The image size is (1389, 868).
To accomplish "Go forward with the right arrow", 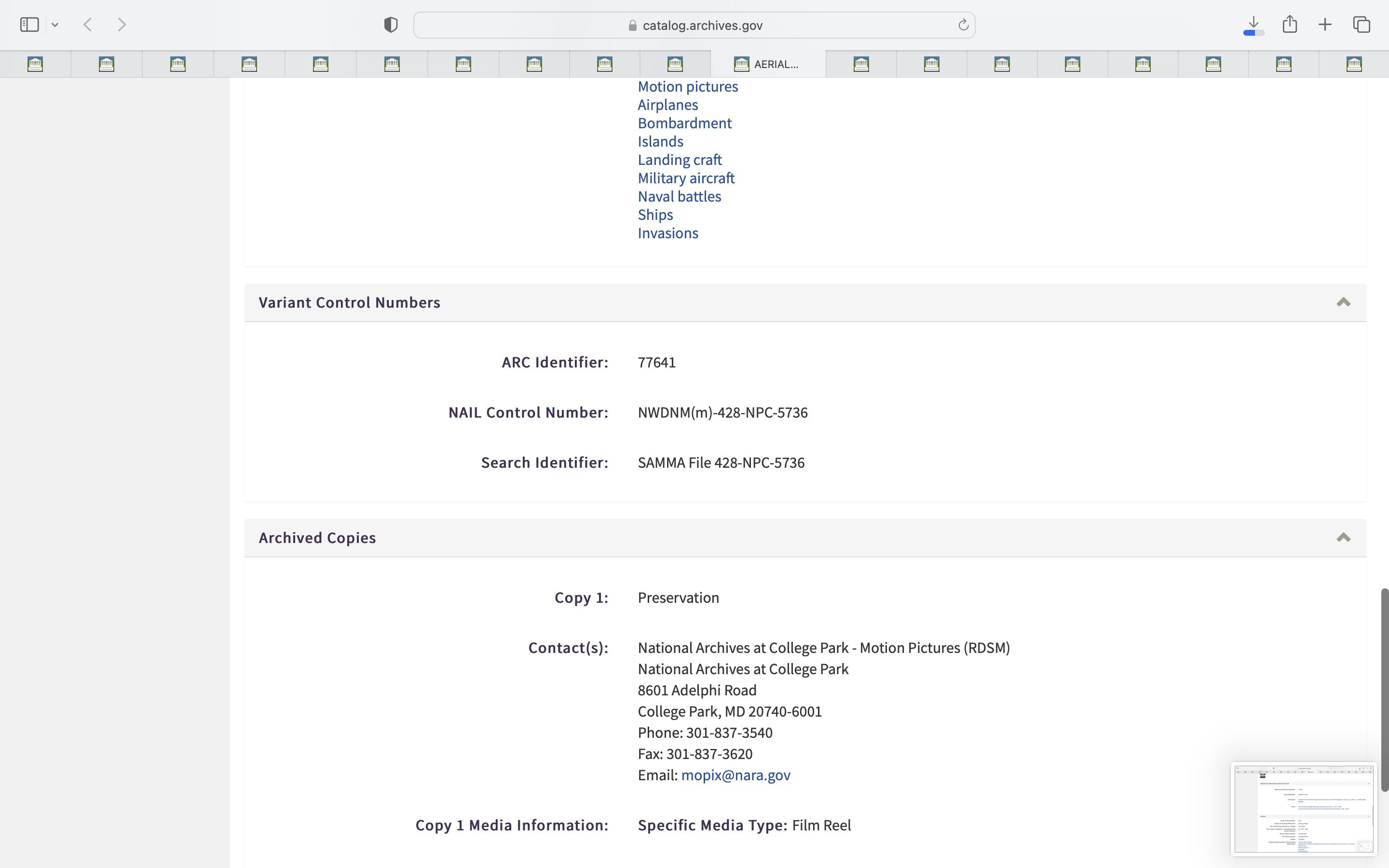I will click(122, 25).
